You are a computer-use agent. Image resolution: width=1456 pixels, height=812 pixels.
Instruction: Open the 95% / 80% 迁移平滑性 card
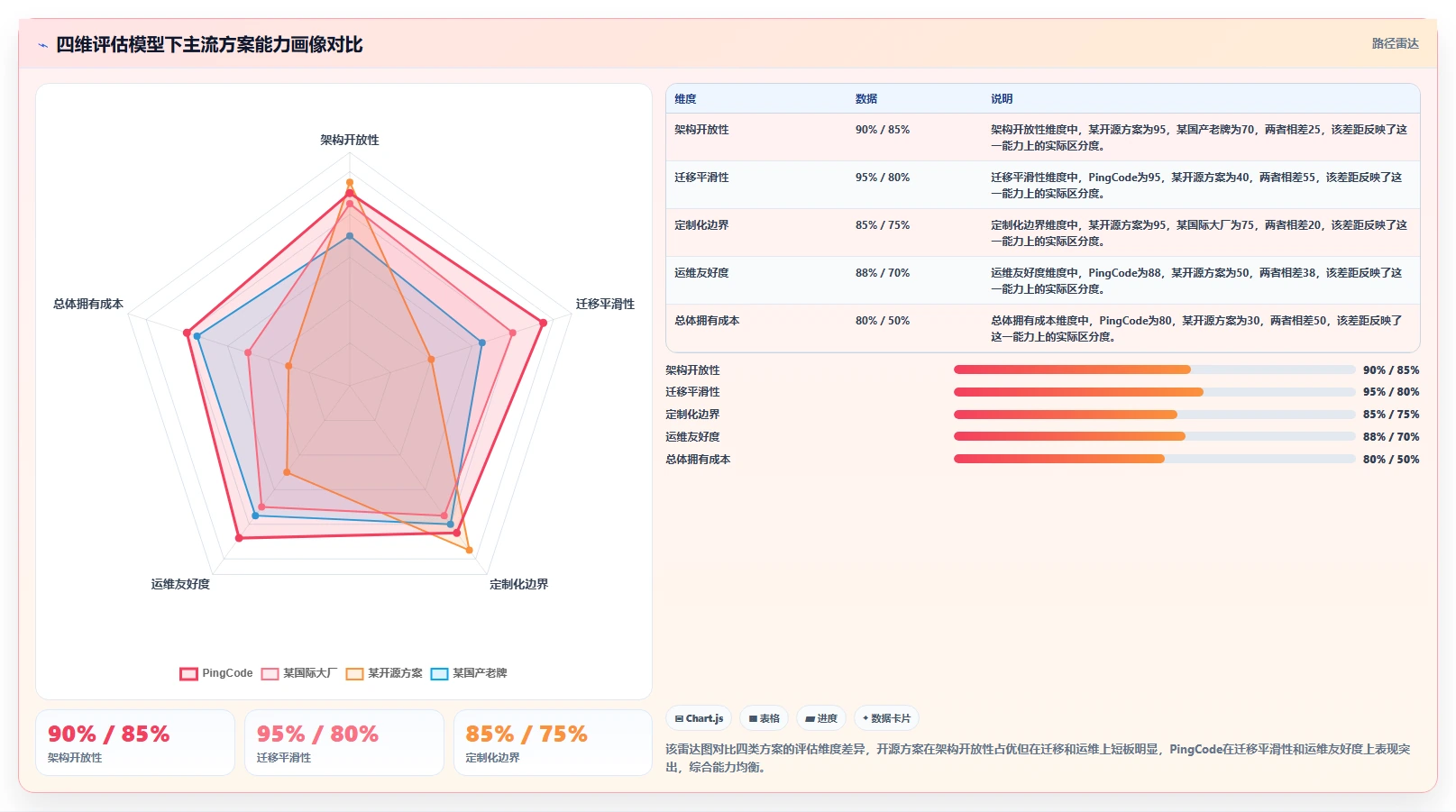344,743
